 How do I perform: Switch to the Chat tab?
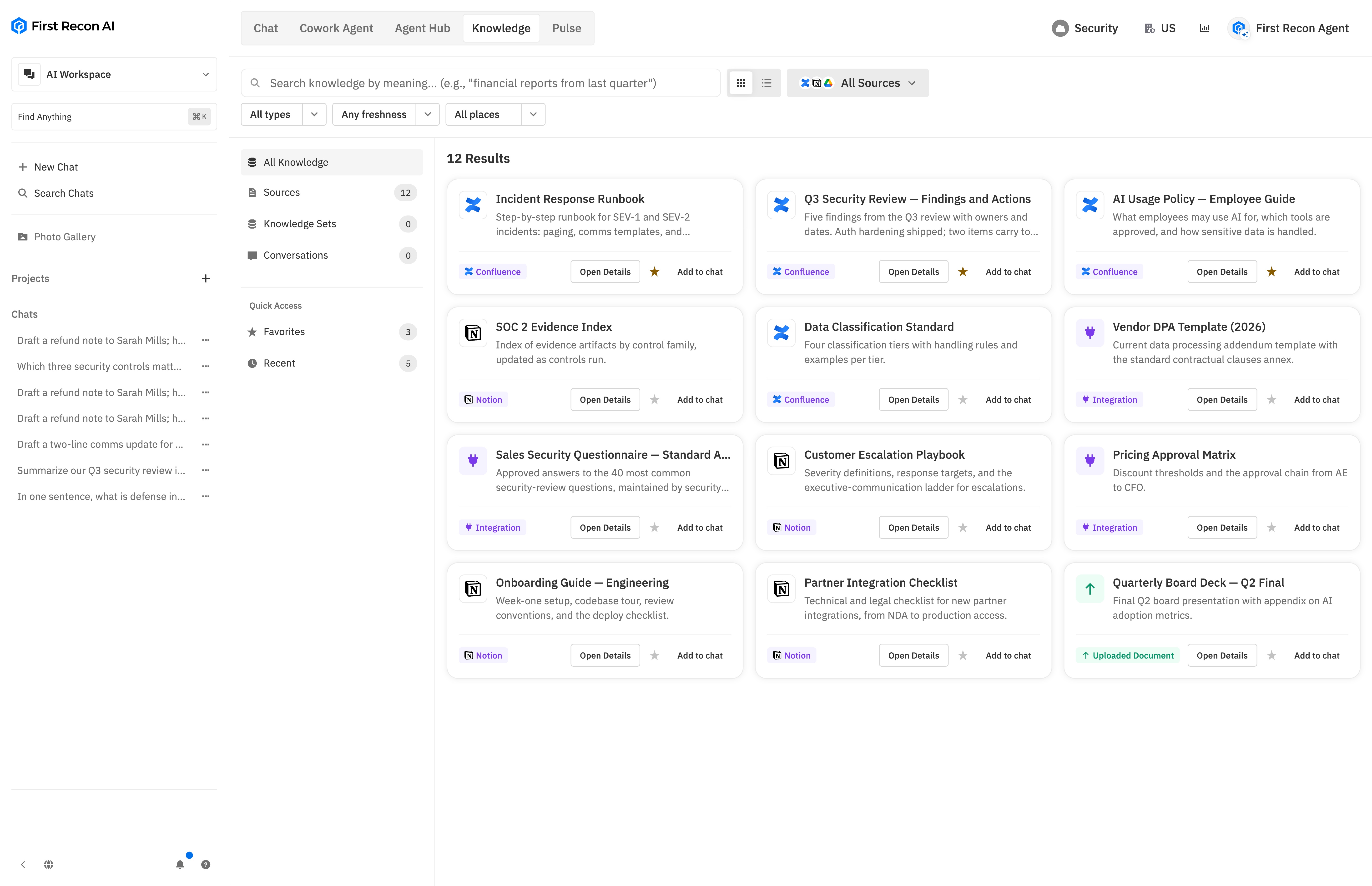(x=266, y=28)
